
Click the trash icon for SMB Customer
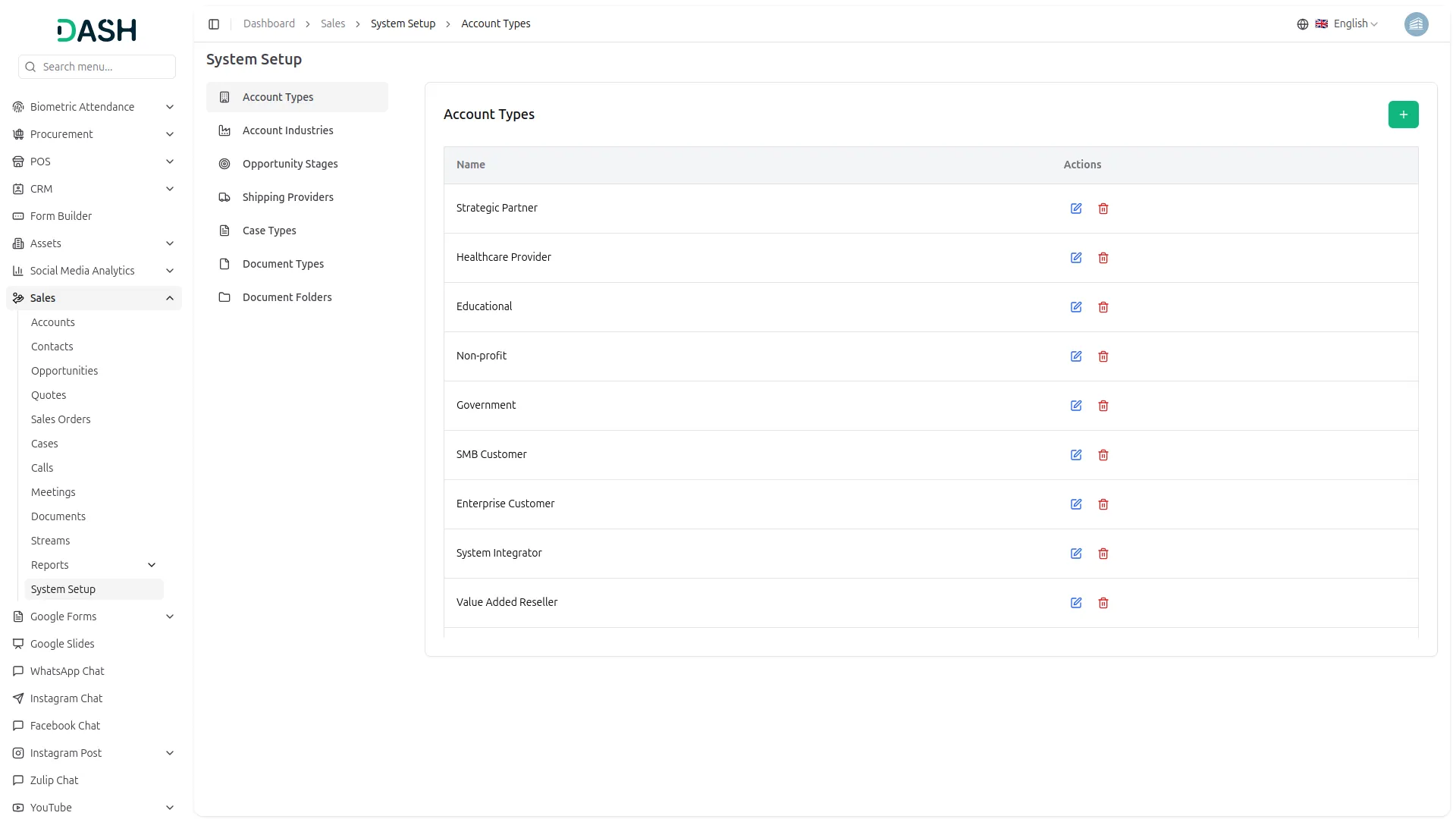[1103, 455]
